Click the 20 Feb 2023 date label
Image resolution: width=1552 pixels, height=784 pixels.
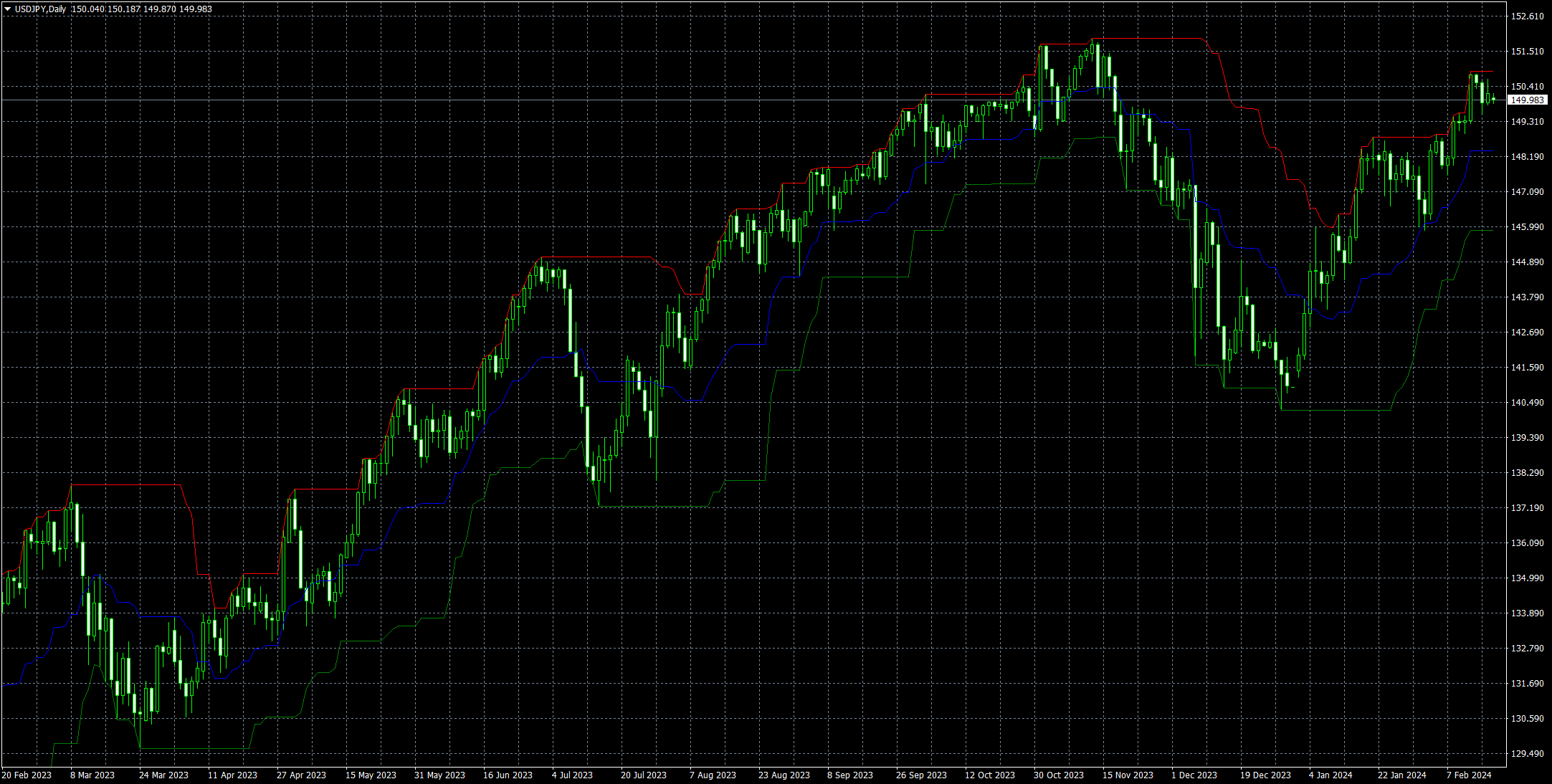[x=27, y=775]
